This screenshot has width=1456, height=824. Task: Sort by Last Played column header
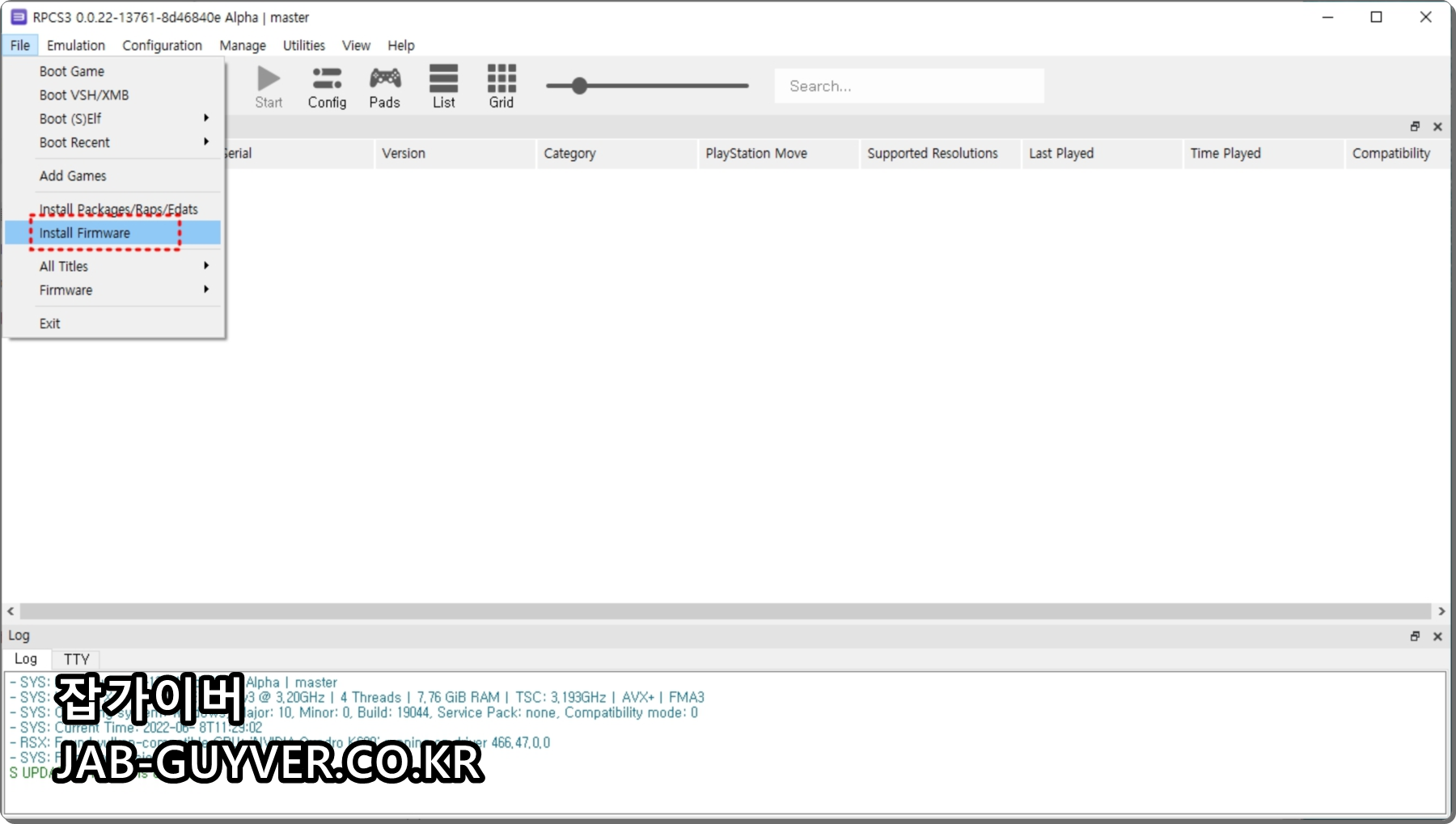click(1103, 154)
